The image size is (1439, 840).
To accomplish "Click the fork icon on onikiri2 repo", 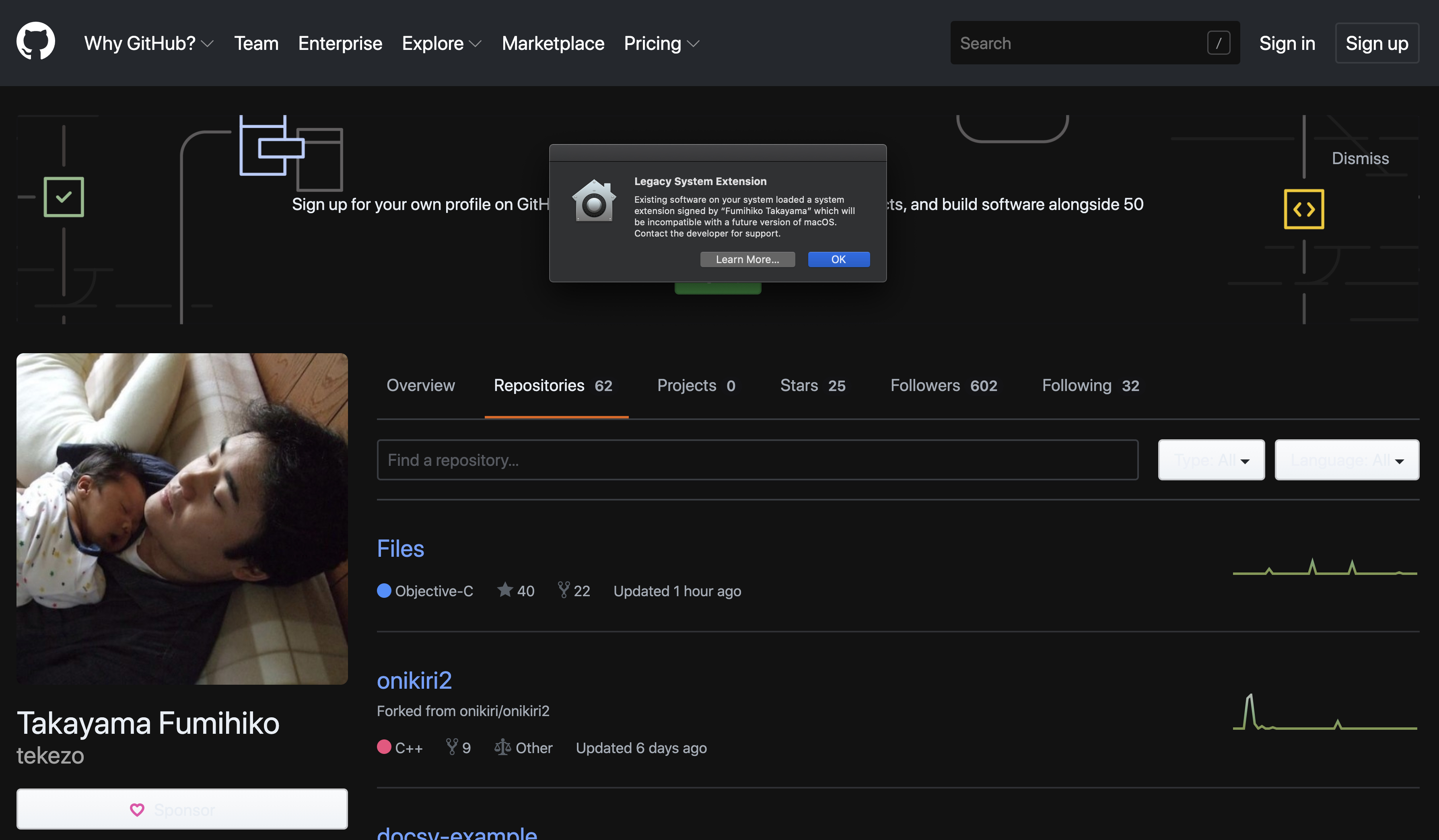I will [x=452, y=746].
